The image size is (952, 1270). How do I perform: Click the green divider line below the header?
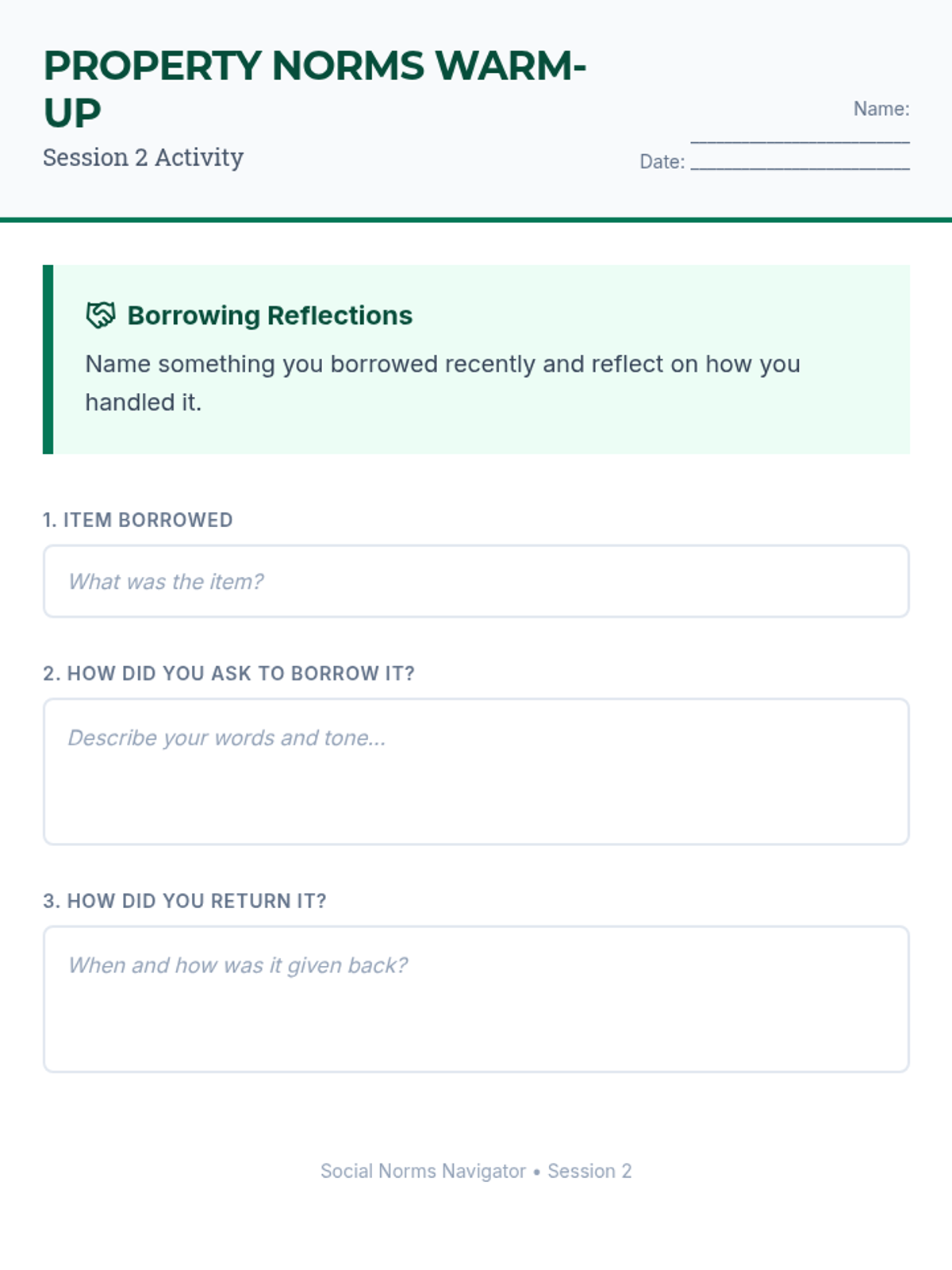[x=476, y=220]
